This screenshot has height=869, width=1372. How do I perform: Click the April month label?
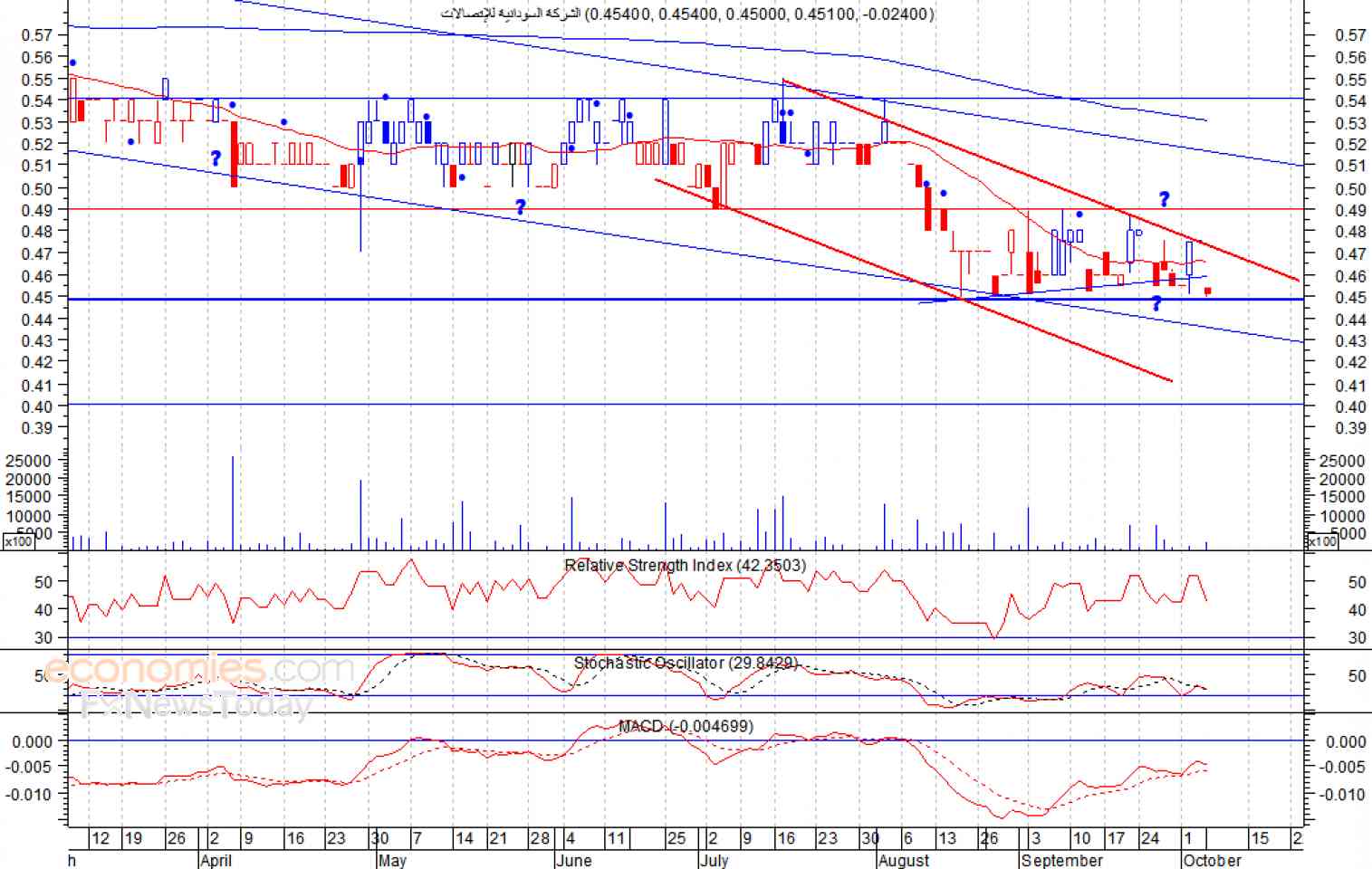(216, 860)
